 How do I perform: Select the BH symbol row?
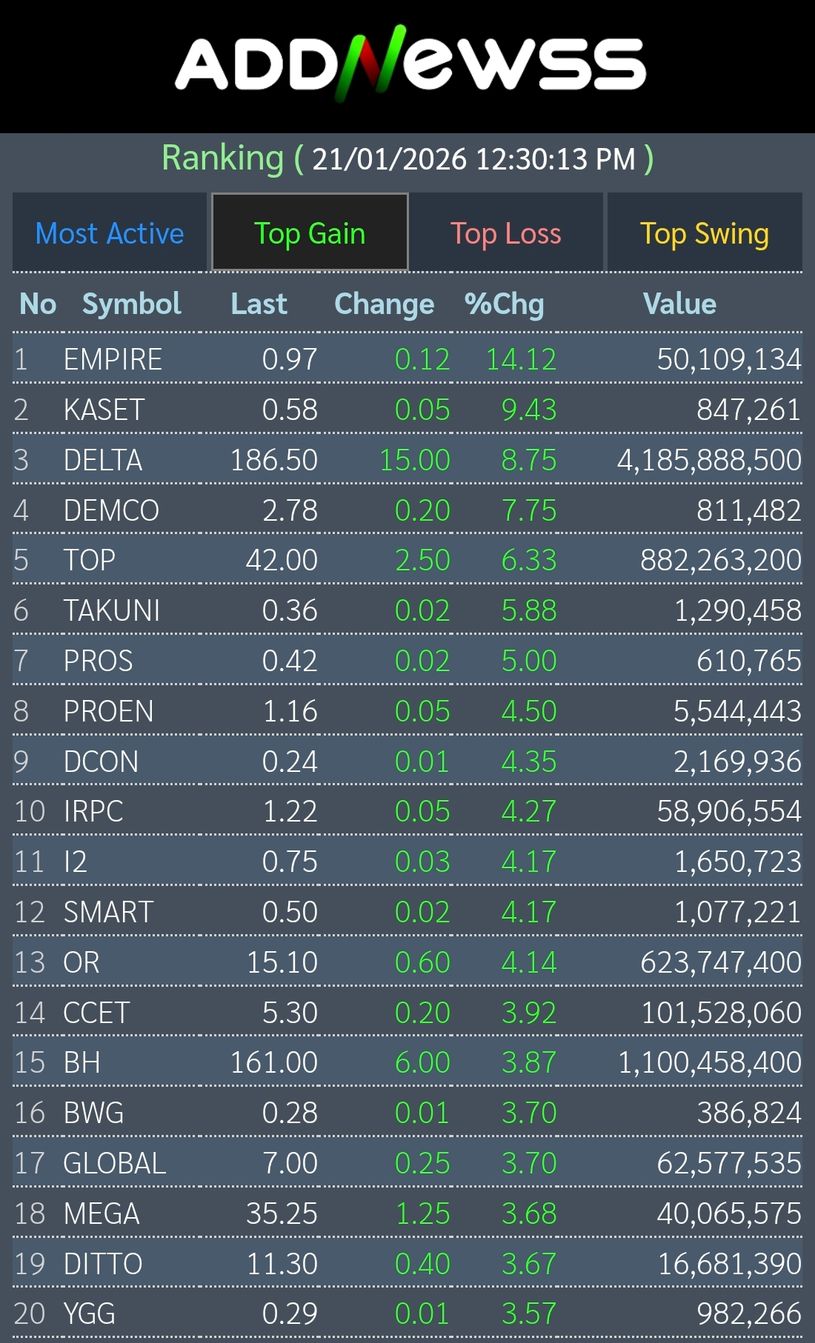(82, 1062)
